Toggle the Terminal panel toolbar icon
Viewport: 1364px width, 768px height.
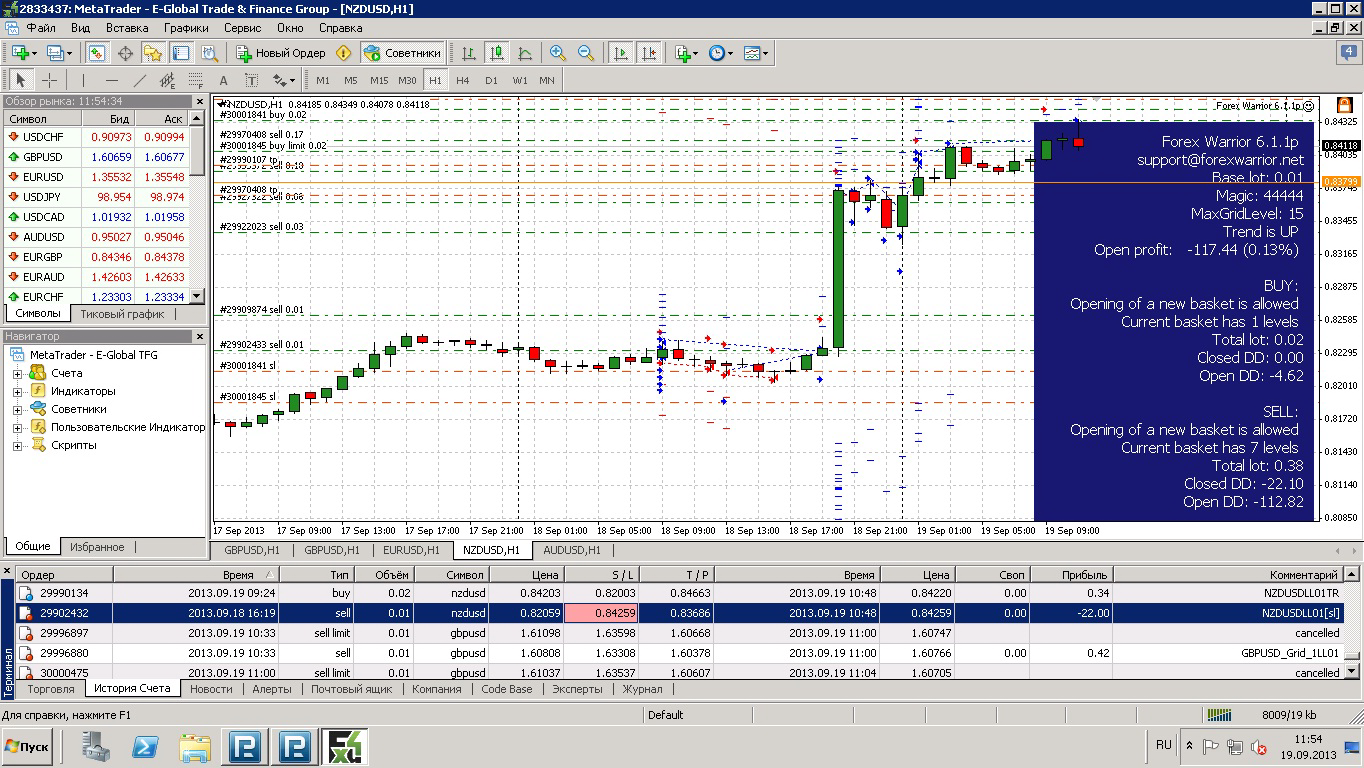[181, 53]
